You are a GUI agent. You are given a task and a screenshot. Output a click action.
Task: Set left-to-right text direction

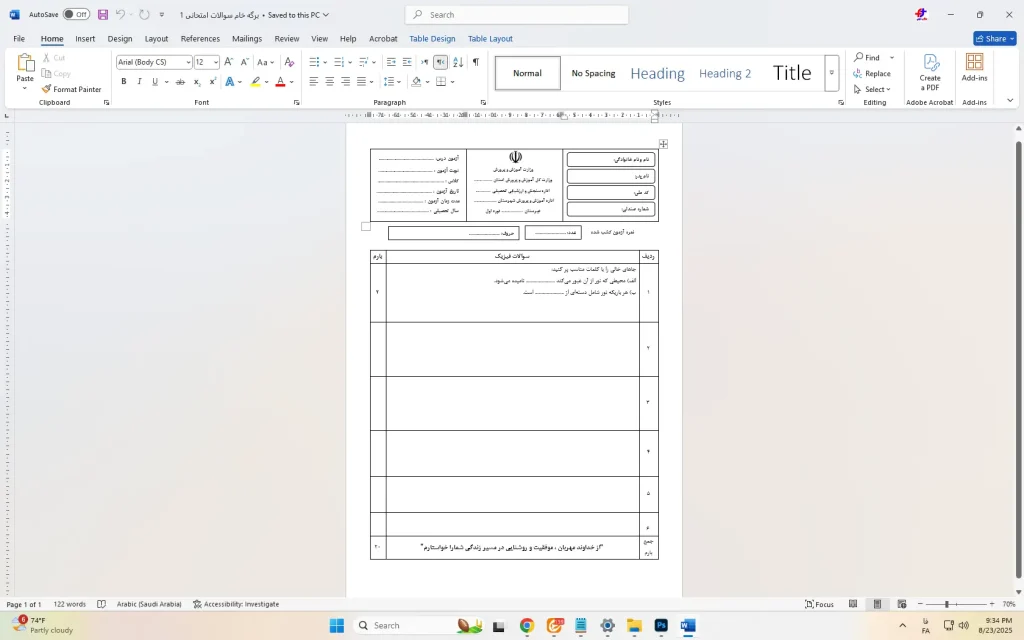pos(424,62)
